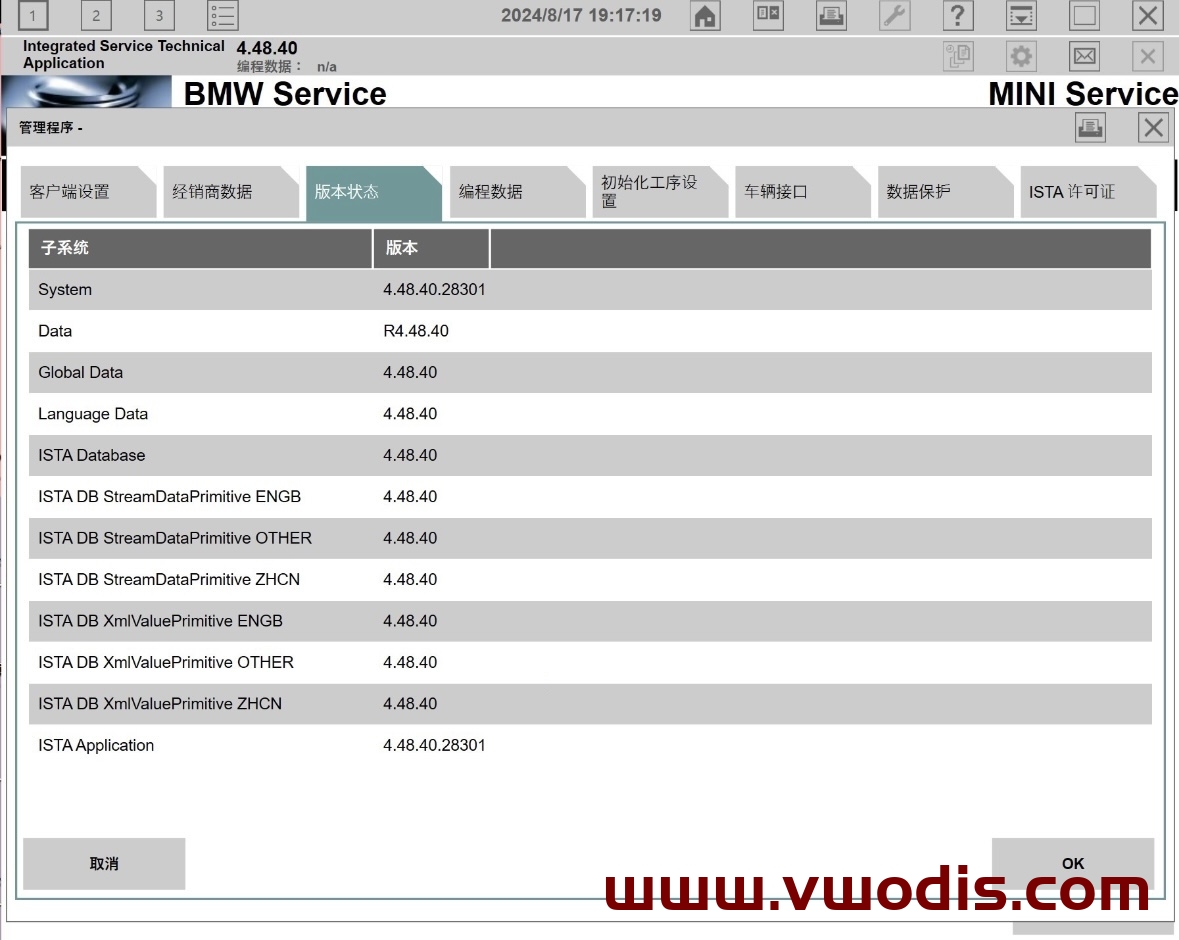
Task: Click the envelope mail icon
Action: point(1084,56)
